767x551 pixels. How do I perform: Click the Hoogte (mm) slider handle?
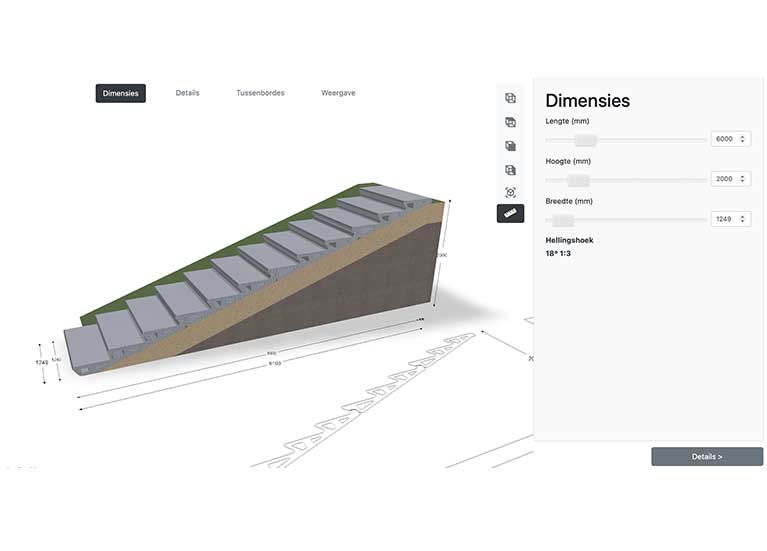click(578, 180)
